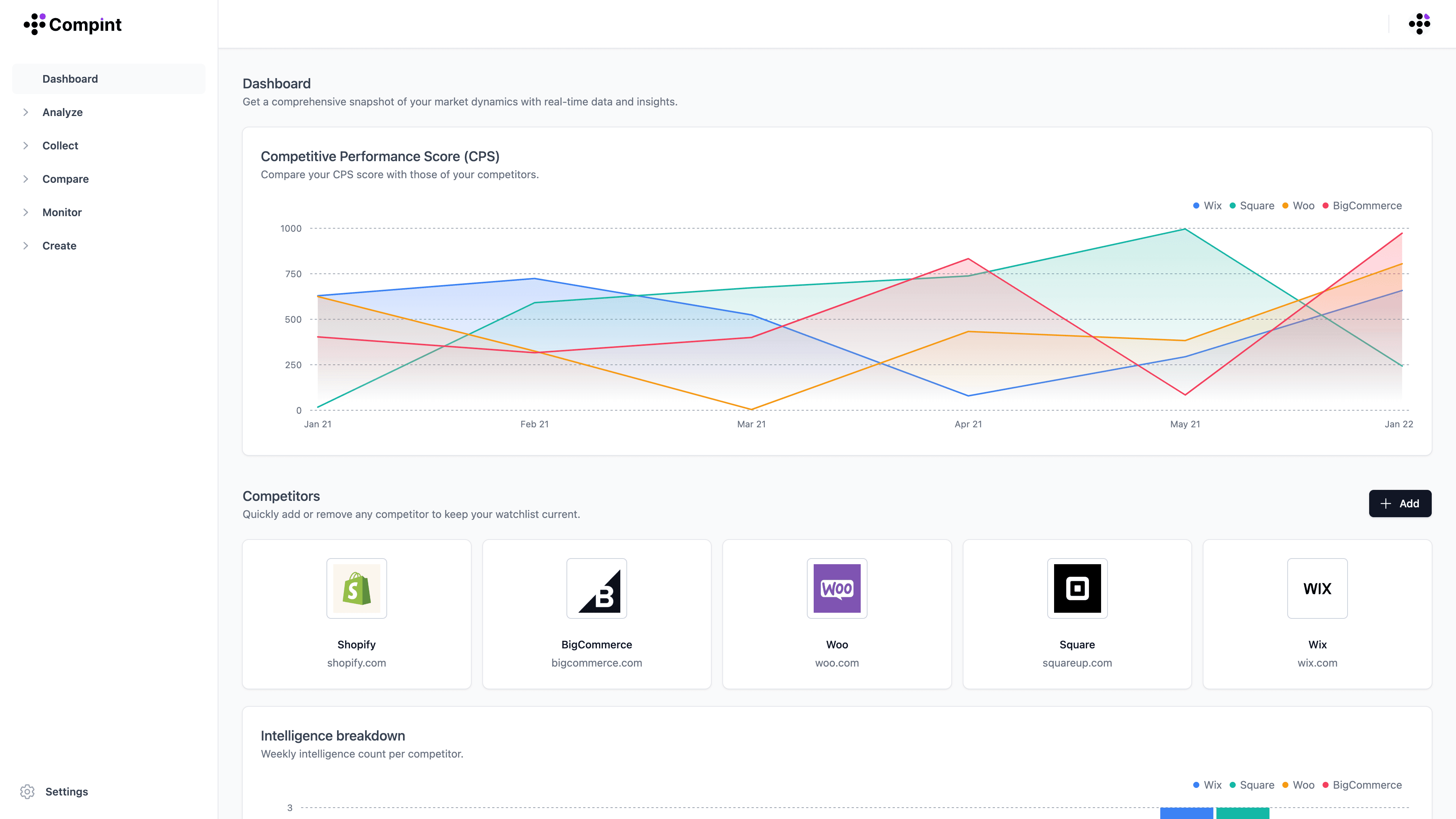Click the Woo competitor icon
The image size is (1456, 819).
pos(837,588)
